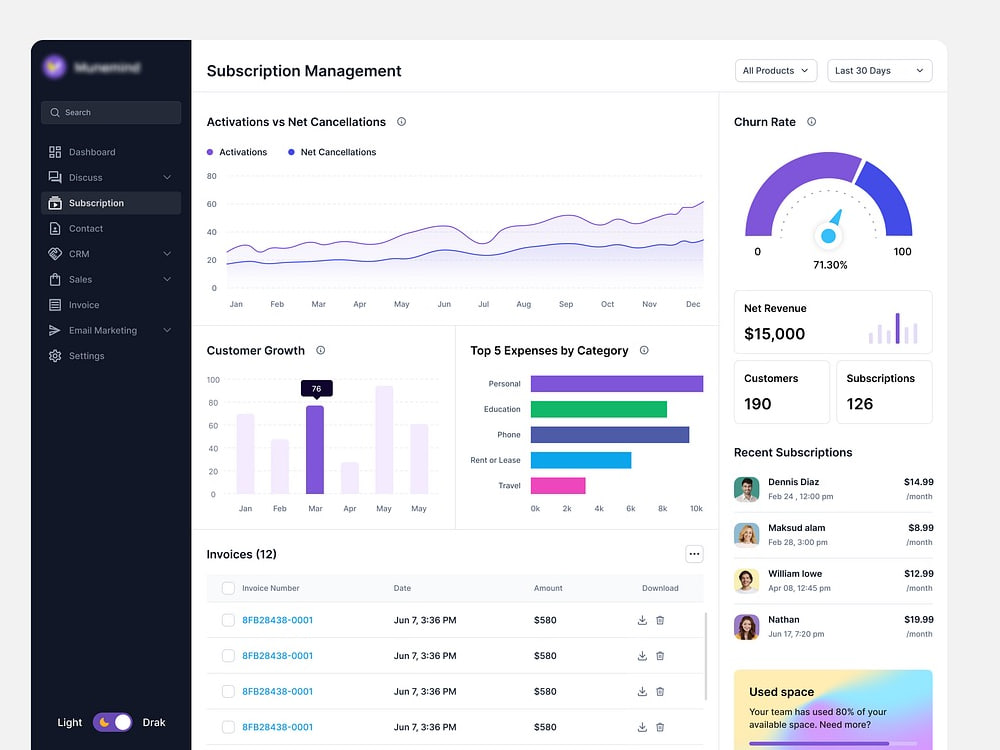Click the app logo in sidebar

54,66
